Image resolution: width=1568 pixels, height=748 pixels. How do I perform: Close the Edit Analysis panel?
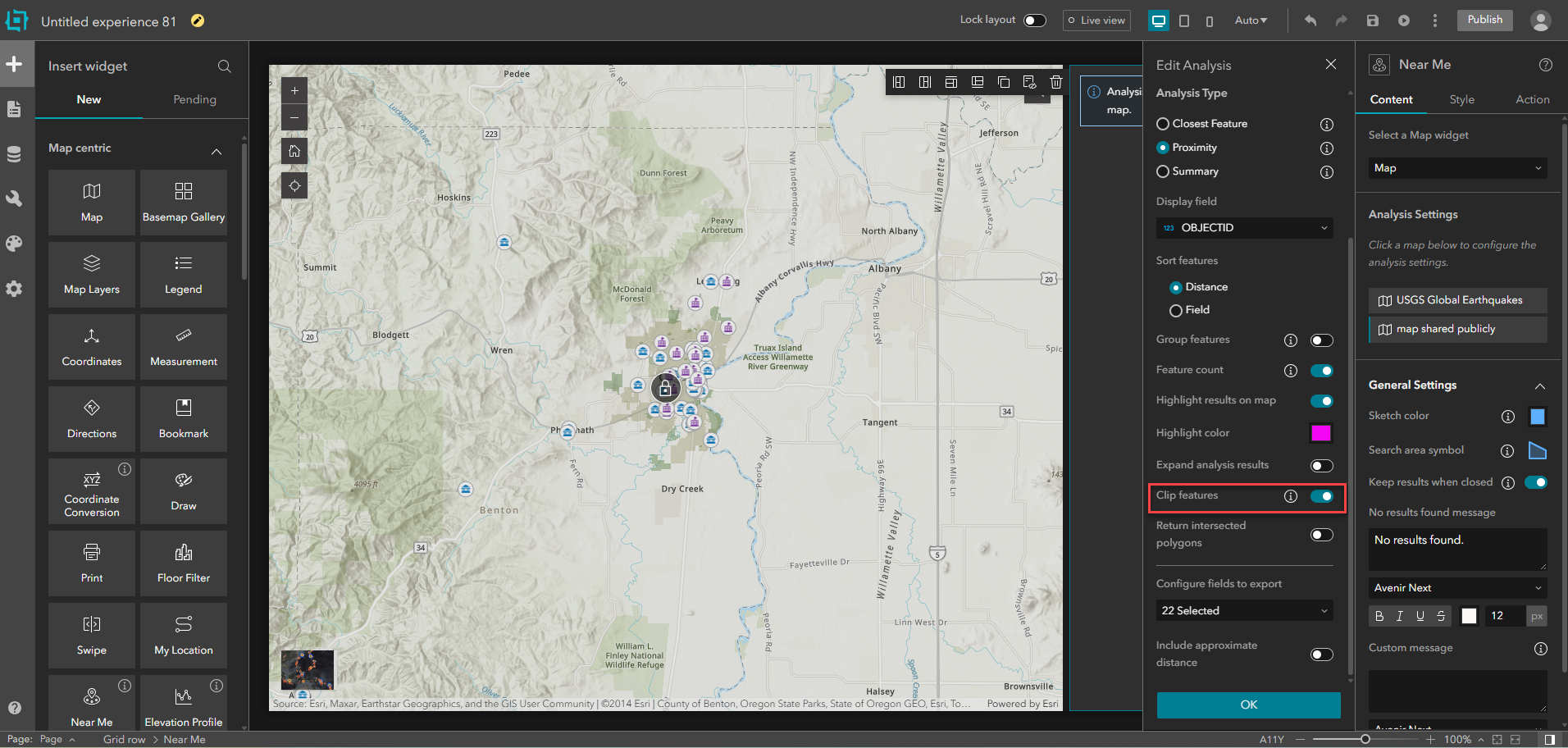point(1330,64)
